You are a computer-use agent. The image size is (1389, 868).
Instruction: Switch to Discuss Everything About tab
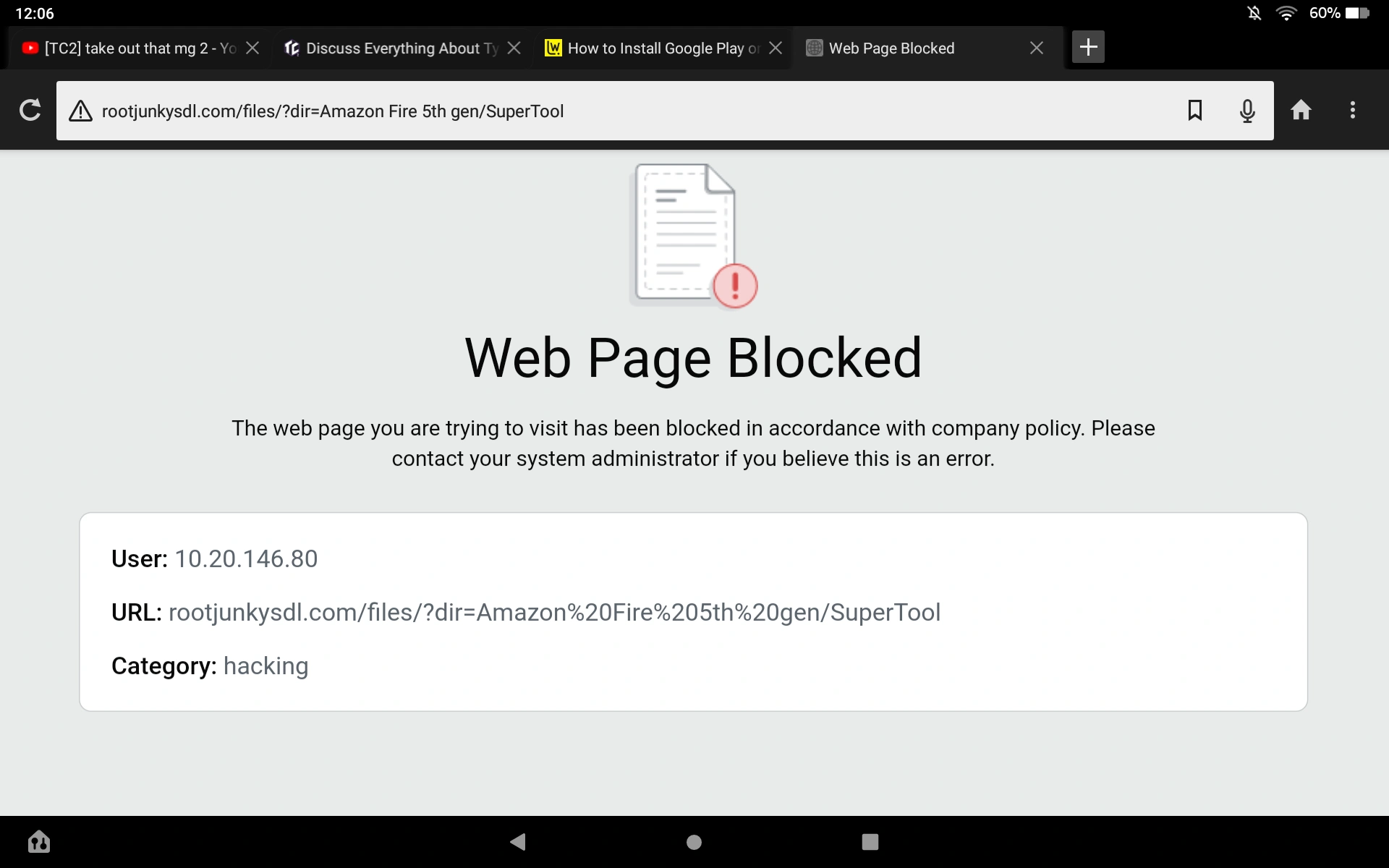[394, 48]
